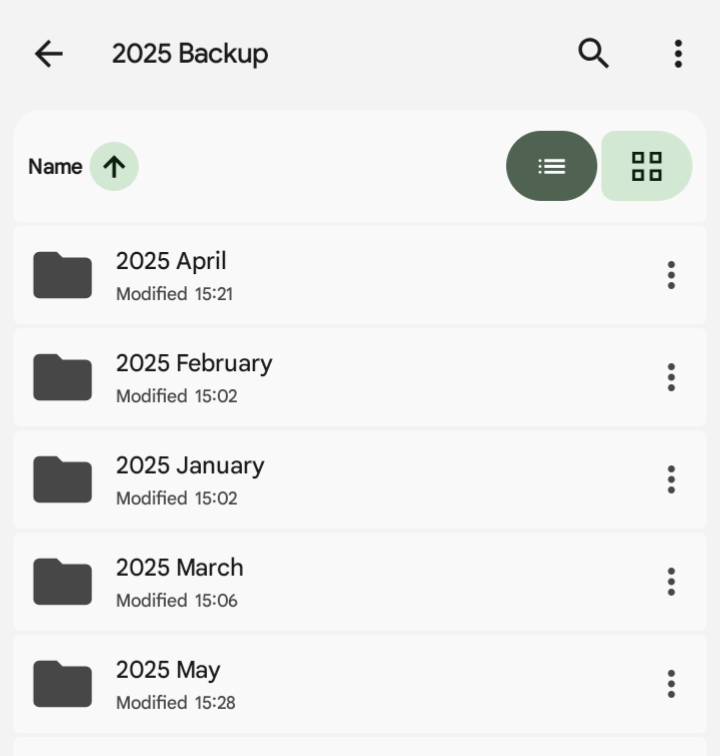Select the 2025 March folder title
Image resolution: width=720 pixels, height=756 pixels.
click(180, 568)
